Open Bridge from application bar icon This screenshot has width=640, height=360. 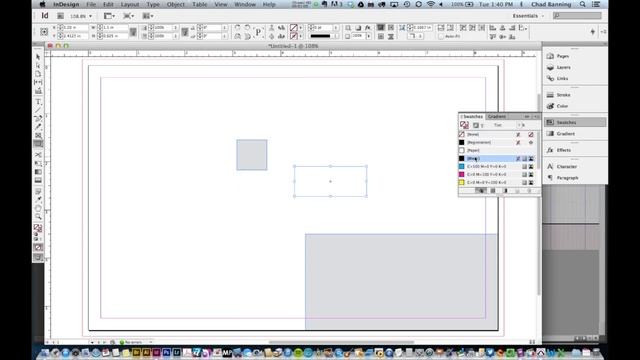point(60,16)
